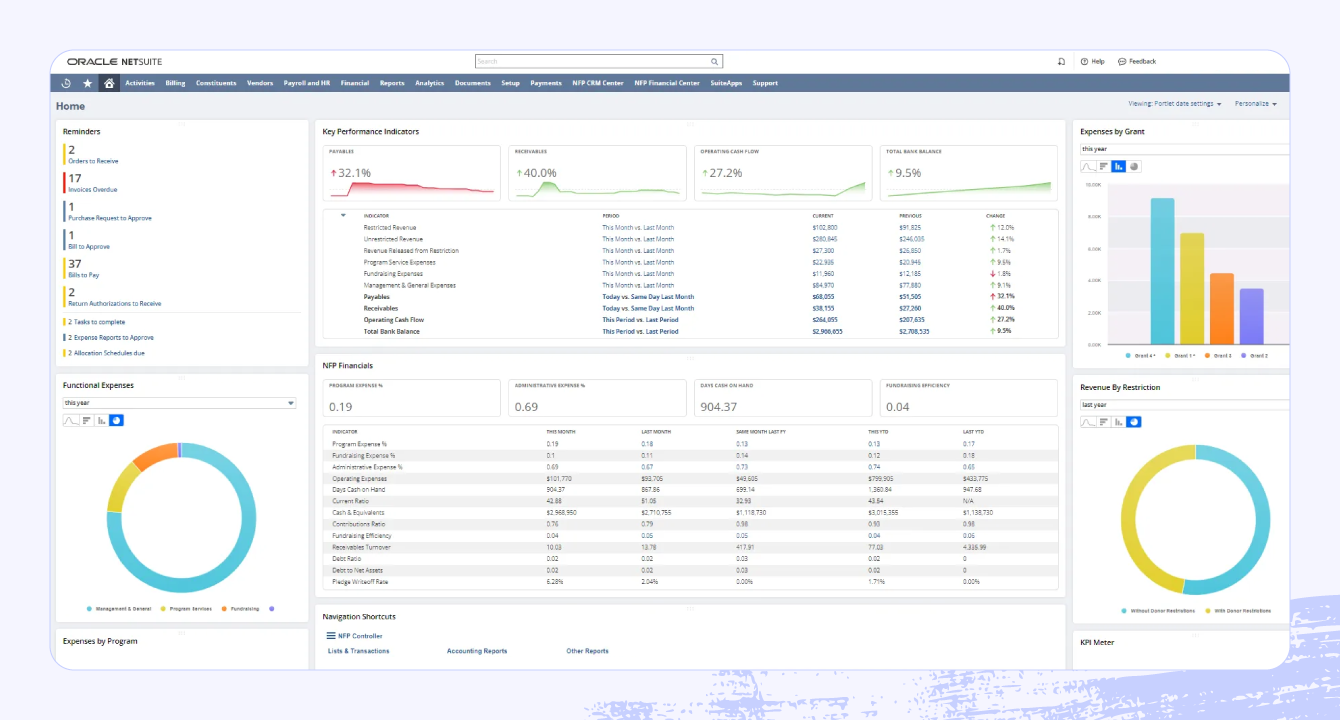Open Bills to Pay reminder
Image resolution: width=1340 pixels, height=720 pixels.
click(84, 275)
